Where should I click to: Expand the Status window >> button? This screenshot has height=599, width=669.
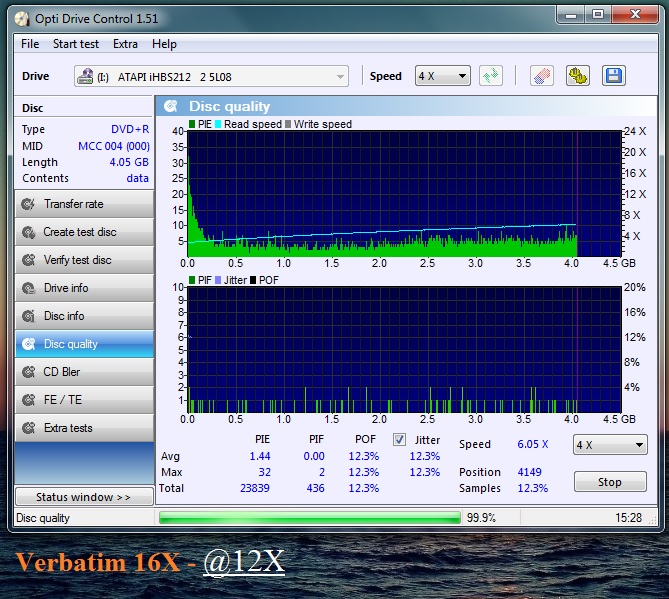click(x=84, y=497)
